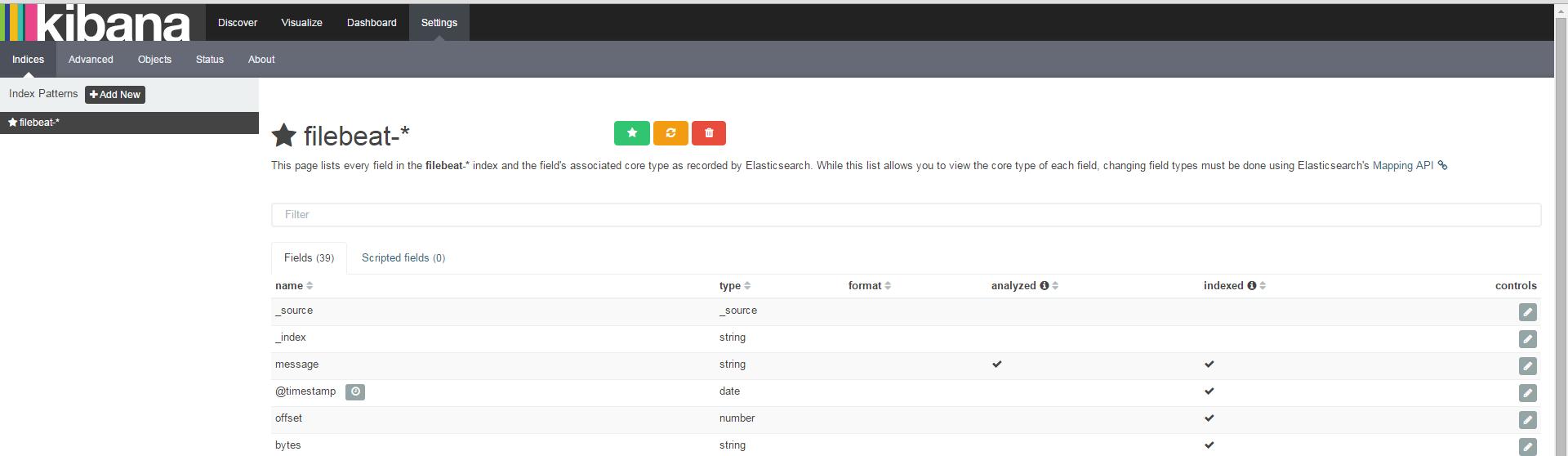This screenshot has width=1568, height=456.
Task: Edit the _source field with pencil icon
Action: (1527, 312)
